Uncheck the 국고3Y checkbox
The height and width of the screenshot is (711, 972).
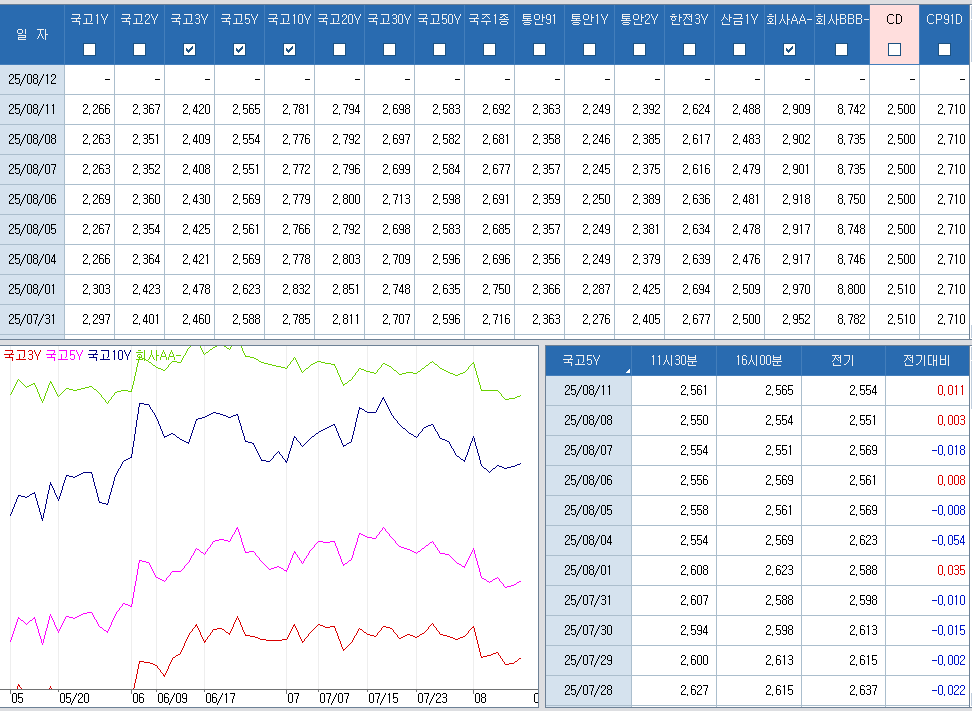click(x=190, y=50)
